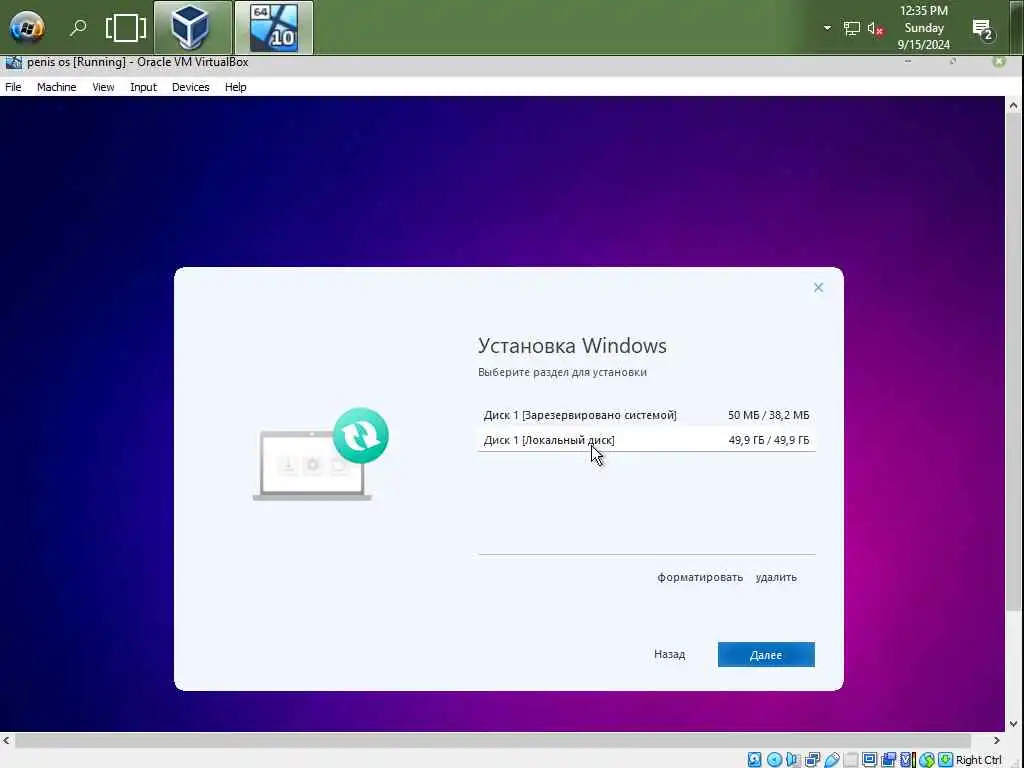Close the Windows setup dialog with the X
The width and height of the screenshot is (1024, 768).
pyautogui.click(x=818, y=287)
